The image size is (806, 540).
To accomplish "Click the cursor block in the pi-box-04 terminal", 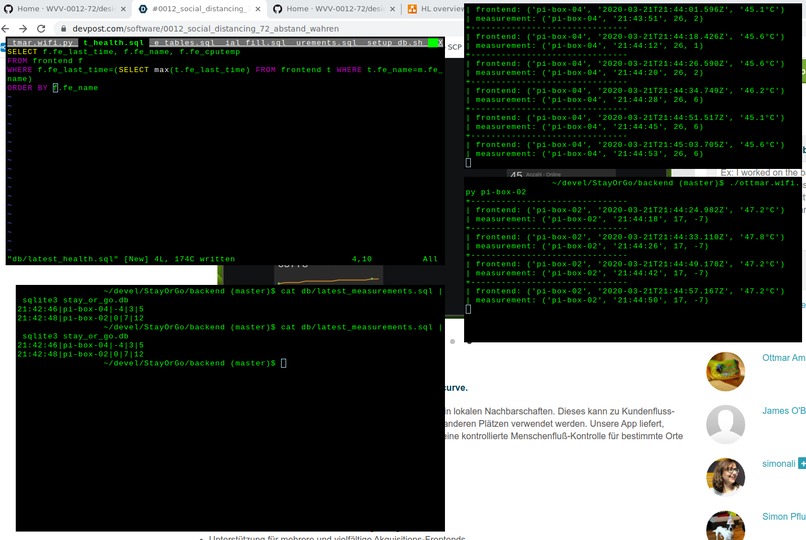I will [468, 163].
